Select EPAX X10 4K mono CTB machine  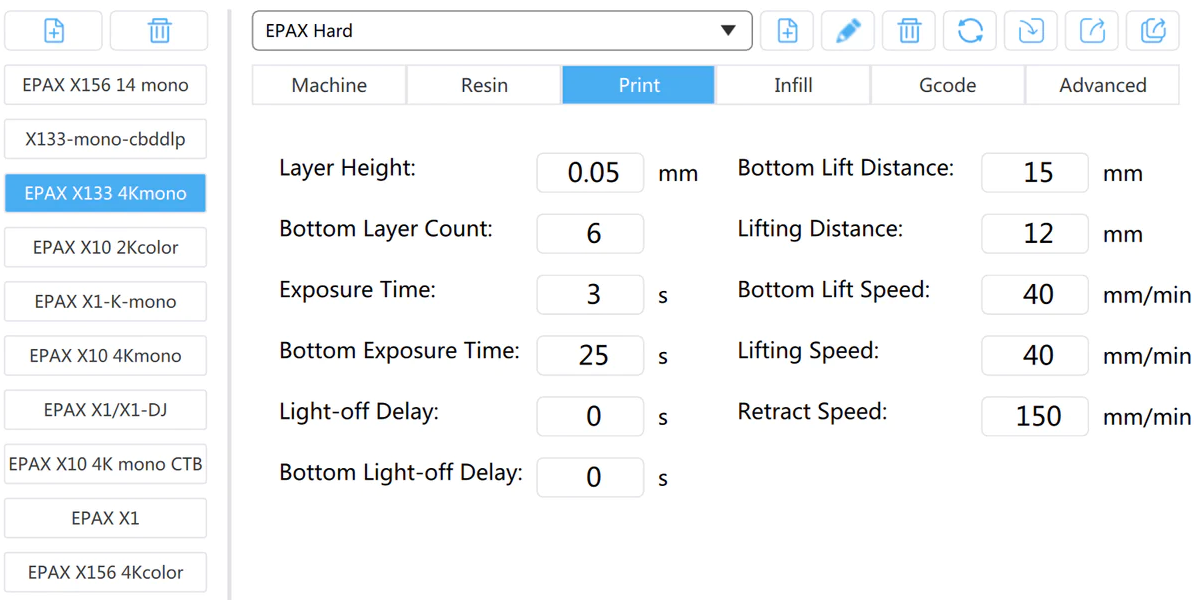click(x=105, y=464)
